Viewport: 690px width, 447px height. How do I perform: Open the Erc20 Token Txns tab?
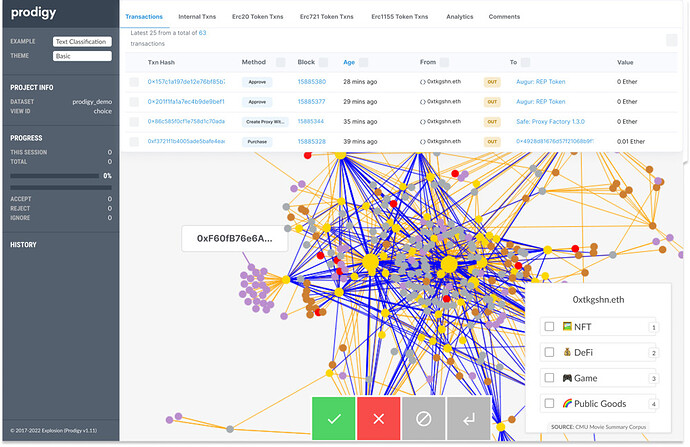point(257,17)
